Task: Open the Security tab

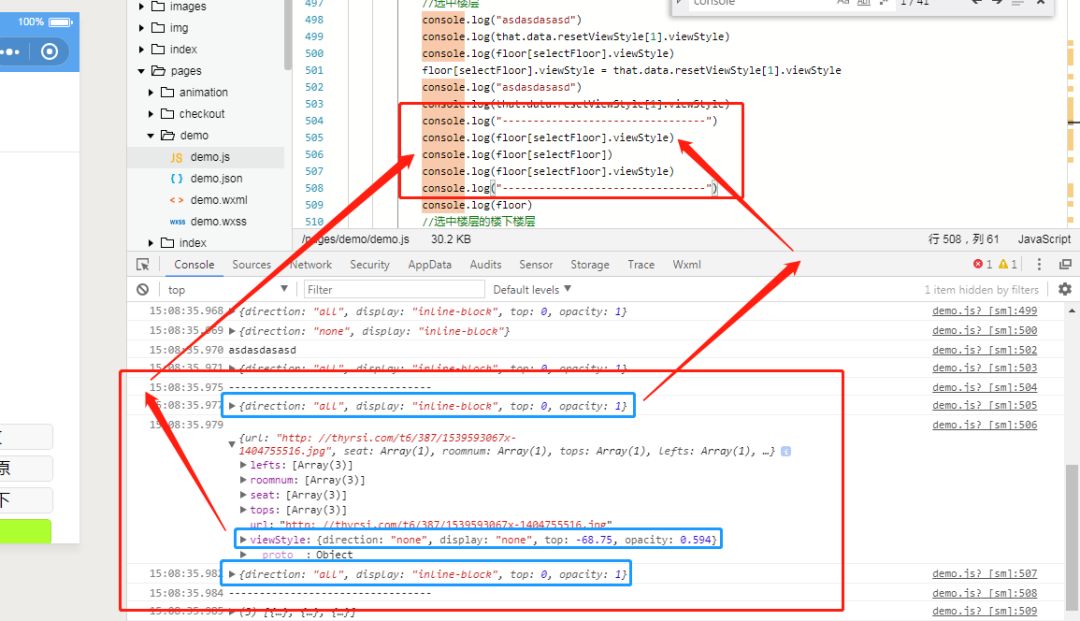Action: [x=369, y=264]
